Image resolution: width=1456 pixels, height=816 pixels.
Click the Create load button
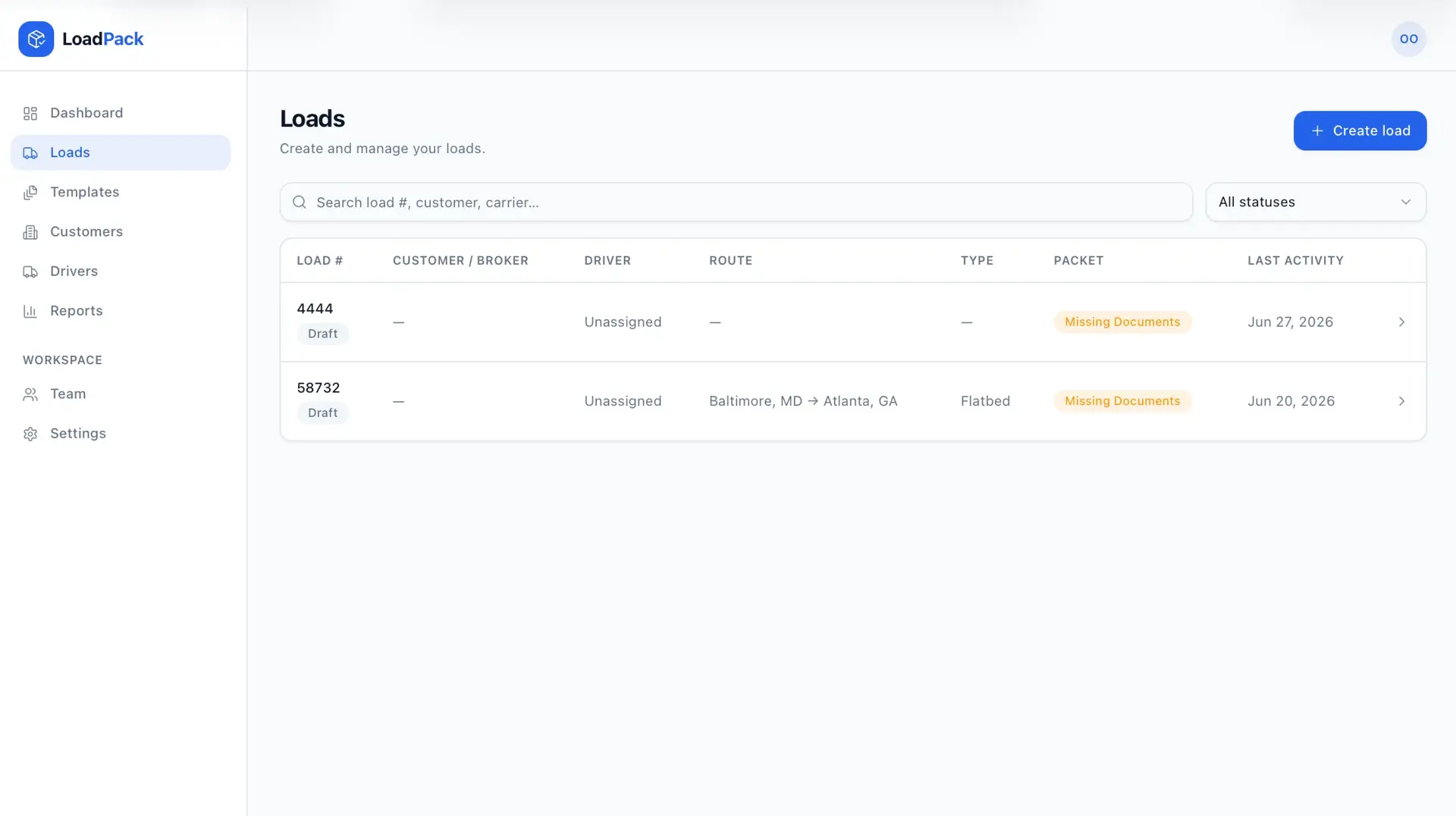click(1360, 130)
